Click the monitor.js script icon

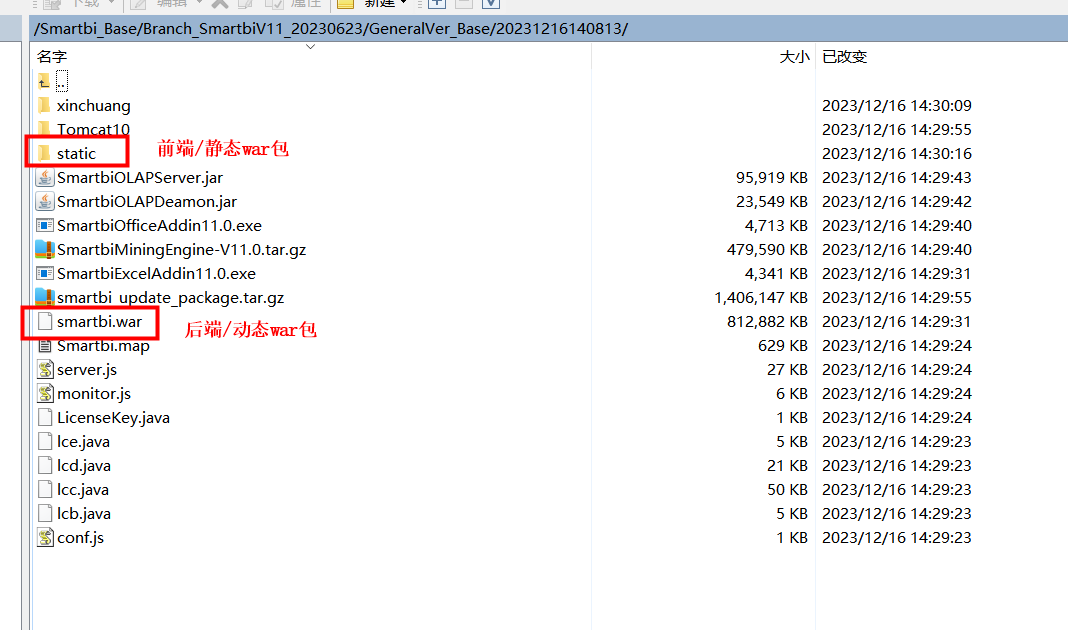pos(45,394)
